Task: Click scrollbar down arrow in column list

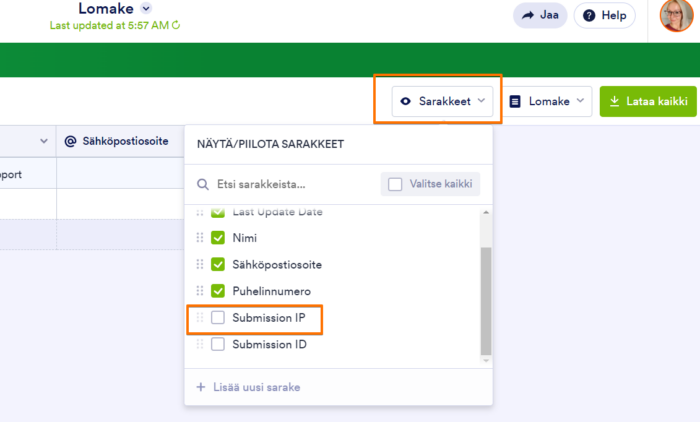Action: 486,360
